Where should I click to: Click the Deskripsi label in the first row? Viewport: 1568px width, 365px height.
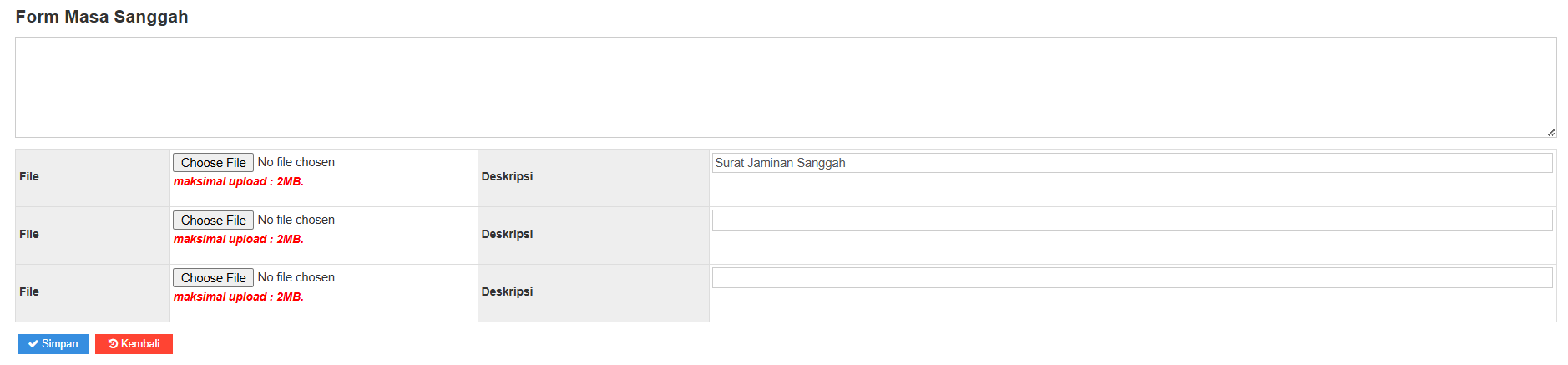click(x=507, y=177)
